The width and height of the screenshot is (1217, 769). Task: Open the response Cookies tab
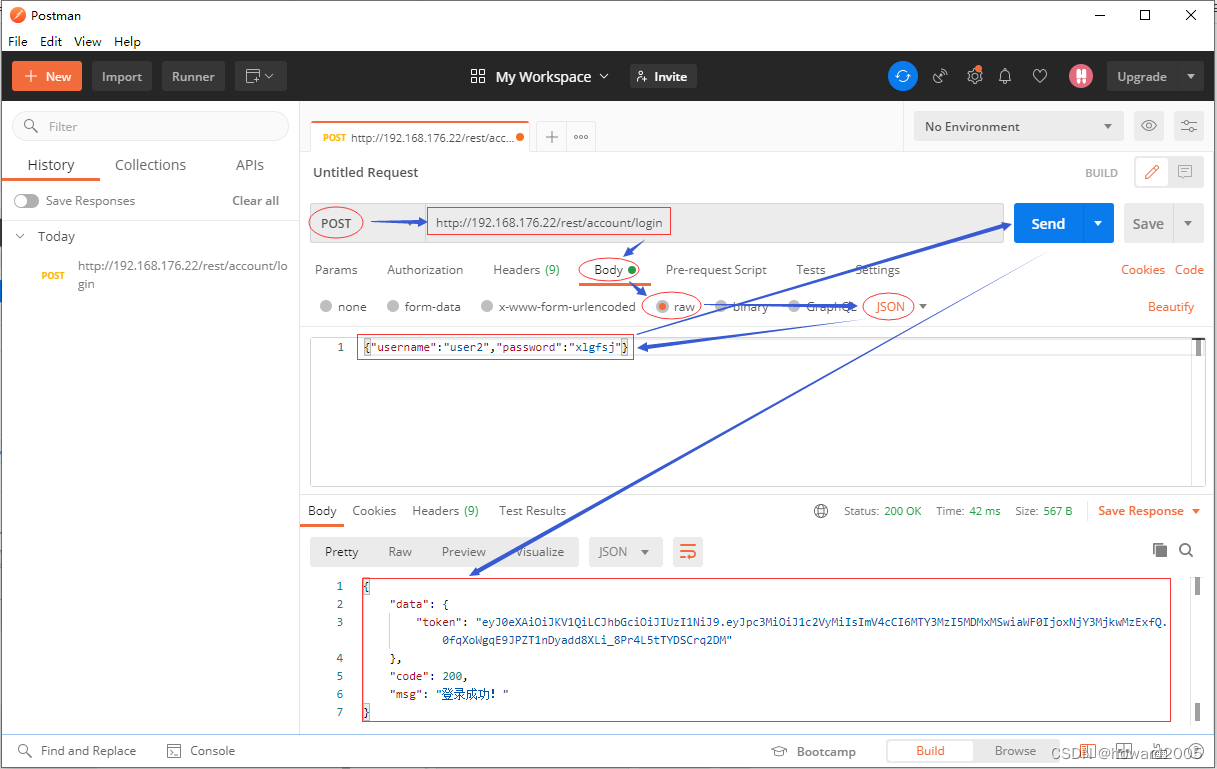[374, 511]
